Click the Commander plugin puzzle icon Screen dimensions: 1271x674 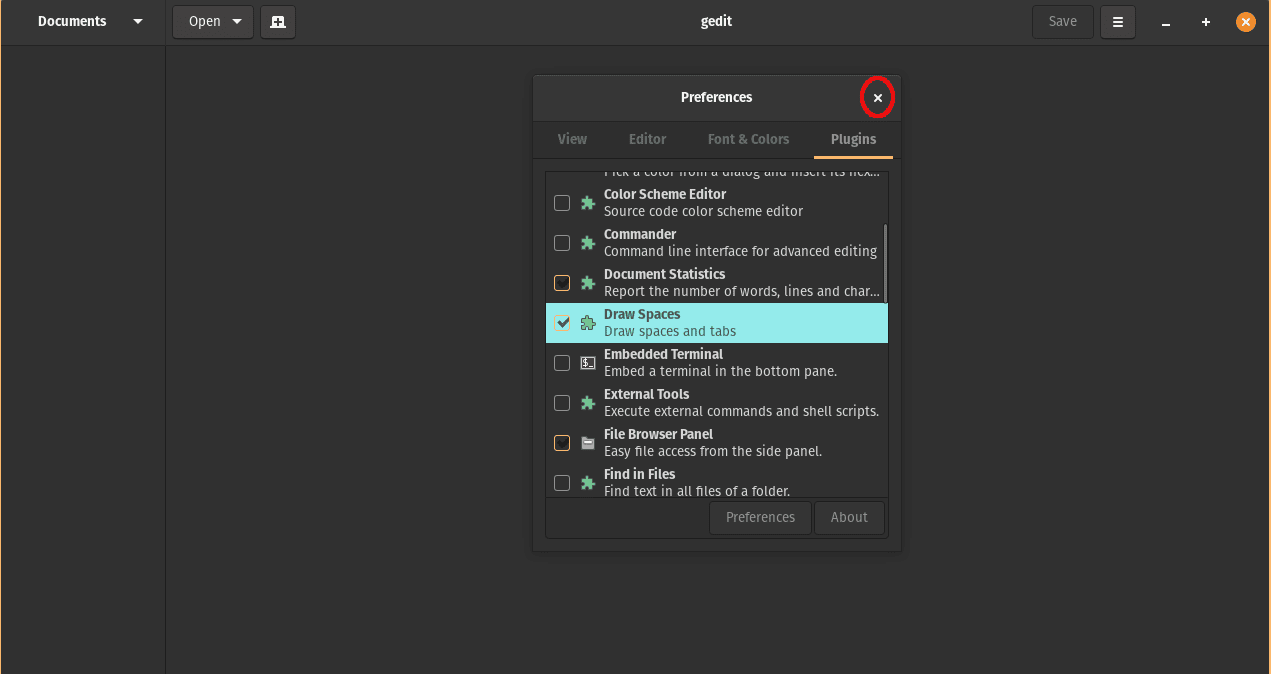[588, 243]
